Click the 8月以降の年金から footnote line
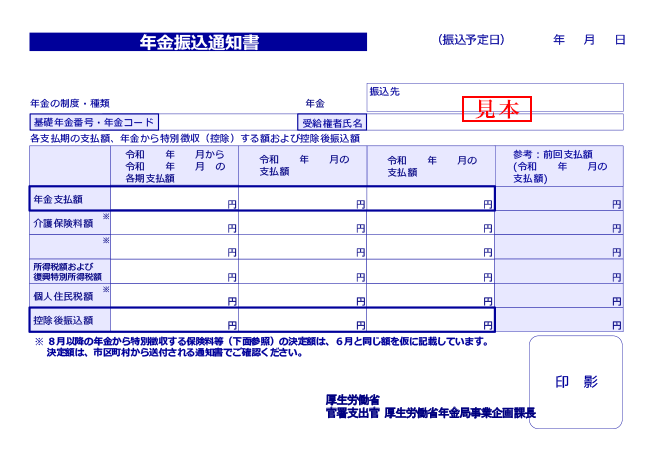This screenshot has height=460, width=650. click(262, 341)
